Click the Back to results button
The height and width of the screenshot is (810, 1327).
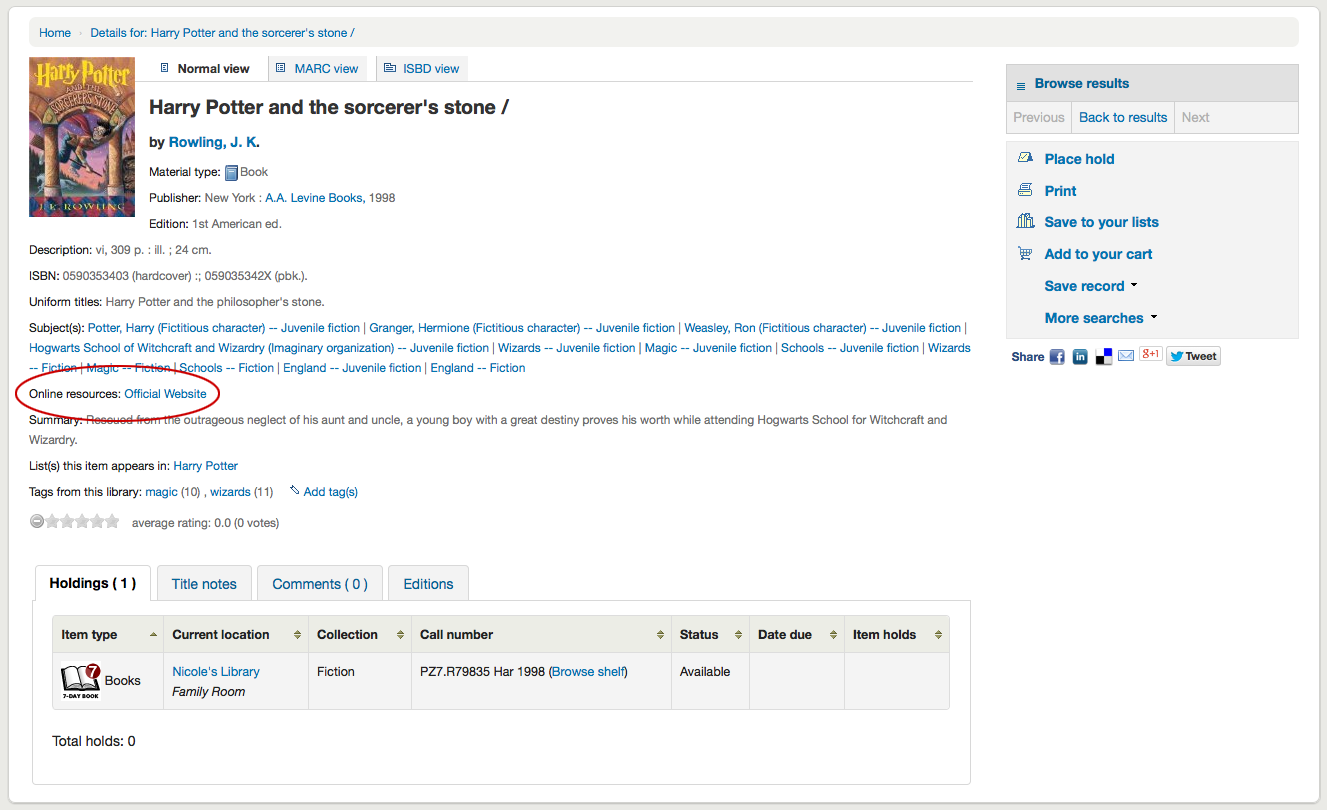coord(1123,117)
